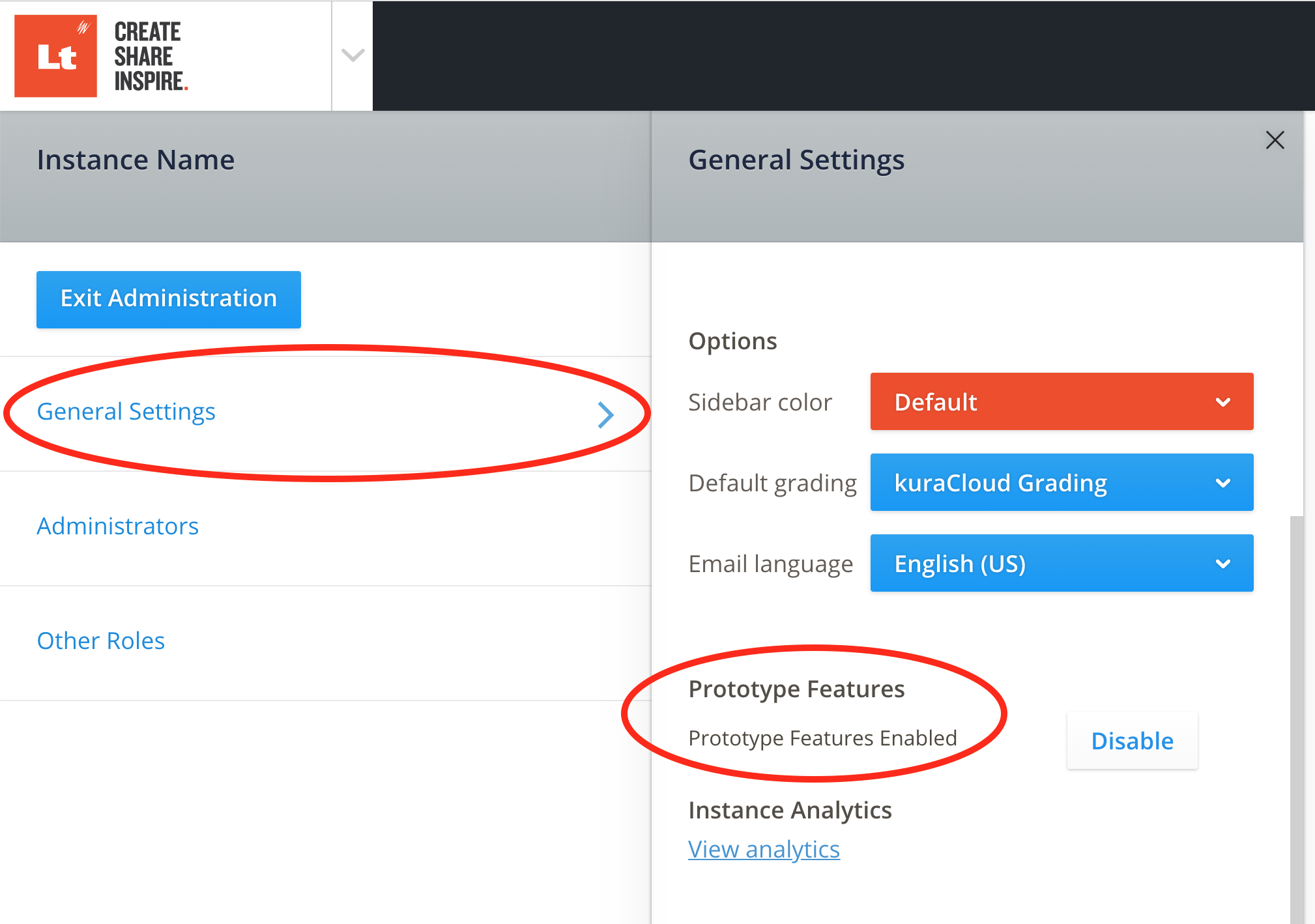Image resolution: width=1315 pixels, height=924 pixels.
Task: Click the Instance Name heading
Action: click(136, 160)
